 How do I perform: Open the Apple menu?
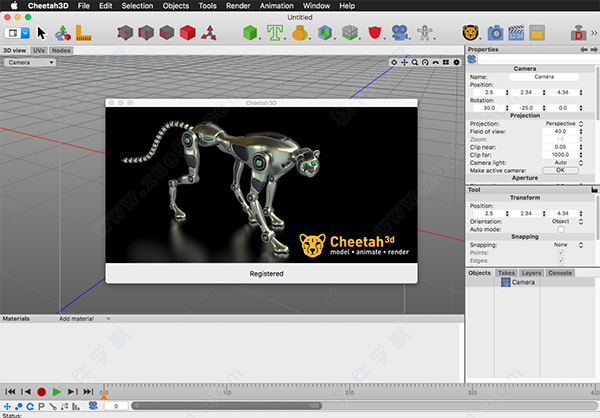tap(14, 6)
